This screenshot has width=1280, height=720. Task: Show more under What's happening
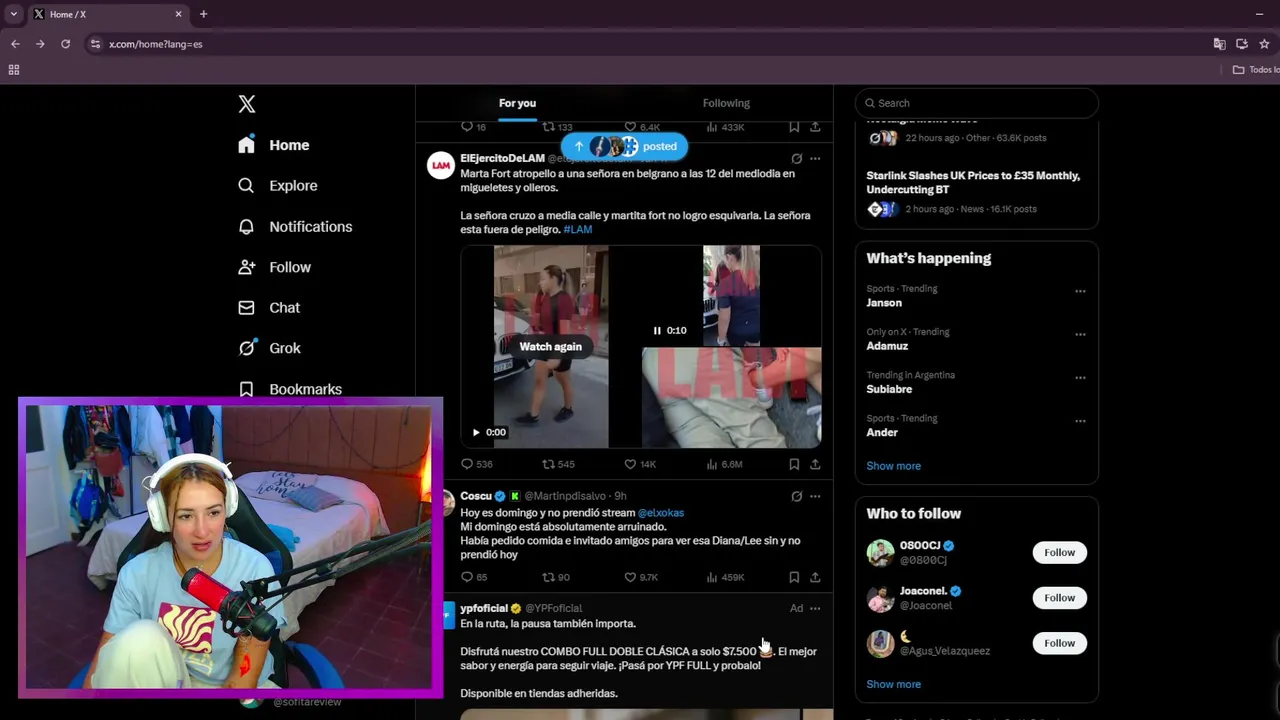(x=893, y=466)
